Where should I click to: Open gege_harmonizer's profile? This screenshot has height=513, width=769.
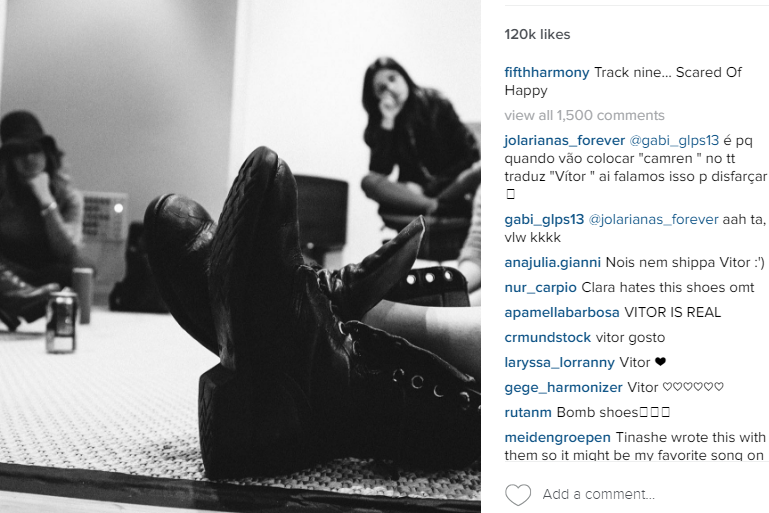point(564,387)
